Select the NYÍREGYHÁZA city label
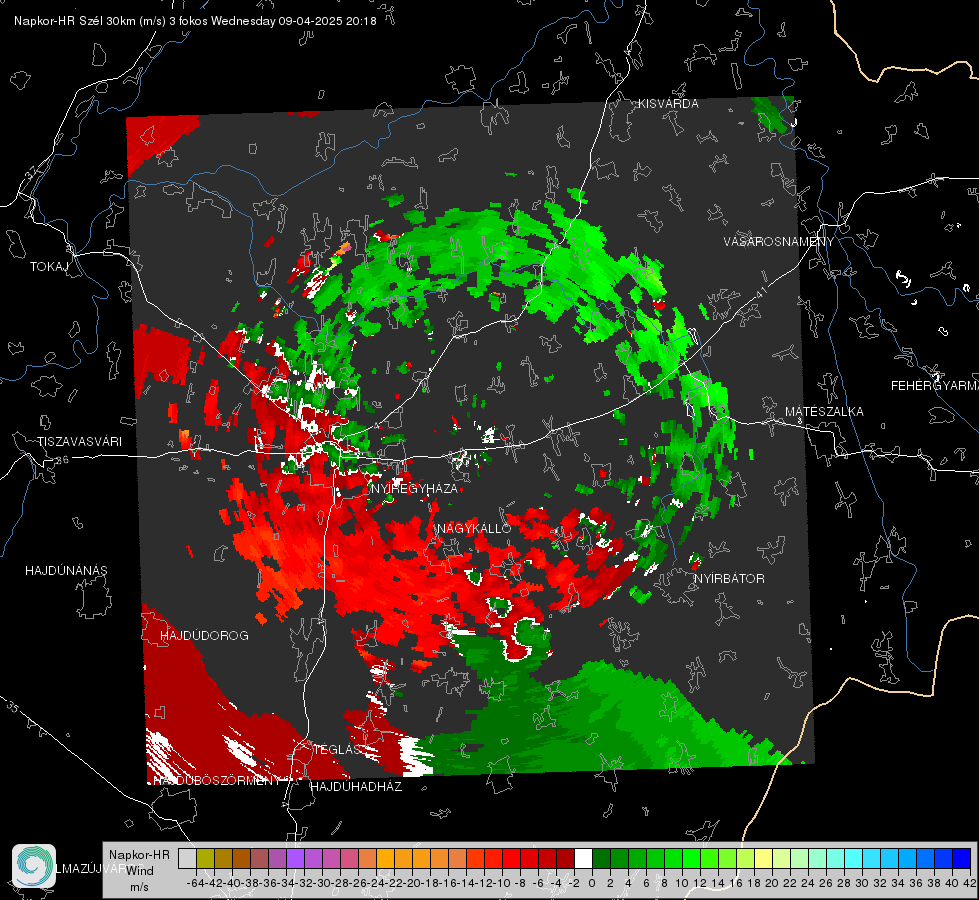The image size is (979, 900). (414, 488)
